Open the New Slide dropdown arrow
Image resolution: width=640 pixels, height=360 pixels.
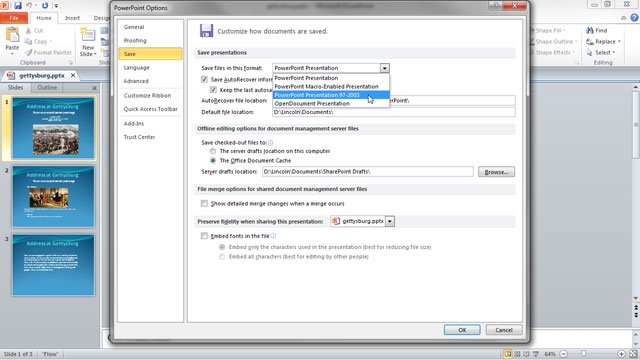pyautogui.click(x=95, y=54)
